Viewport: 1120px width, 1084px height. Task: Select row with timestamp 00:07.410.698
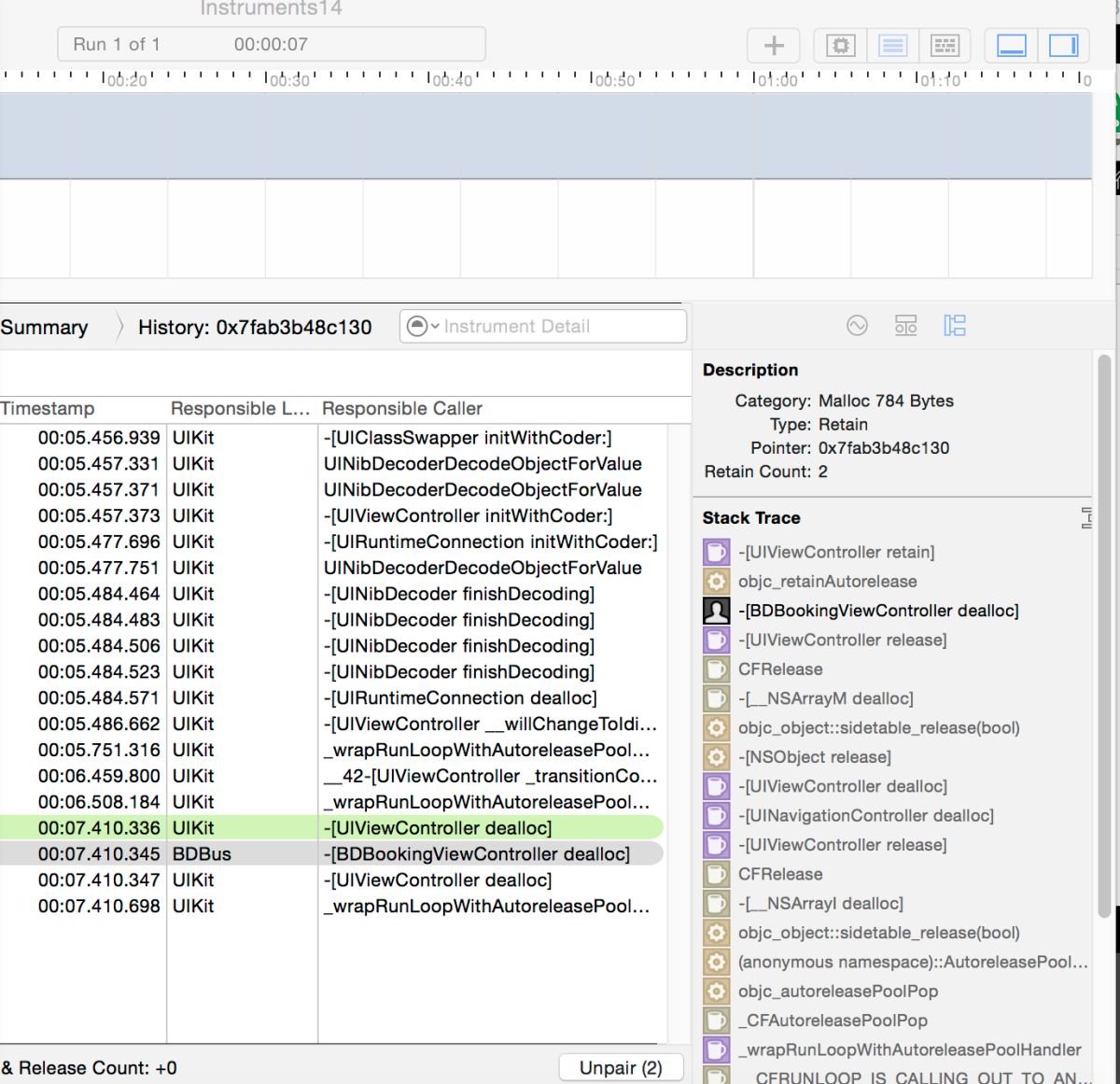(x=332, y=906)
